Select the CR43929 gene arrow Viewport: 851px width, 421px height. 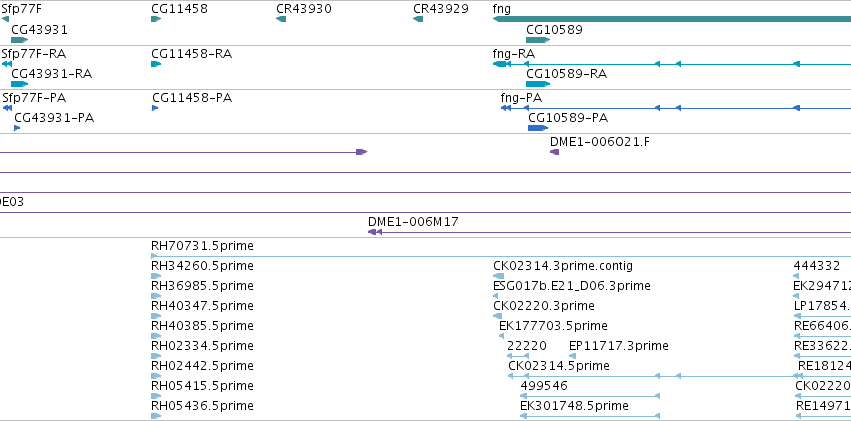pos(418,19)
